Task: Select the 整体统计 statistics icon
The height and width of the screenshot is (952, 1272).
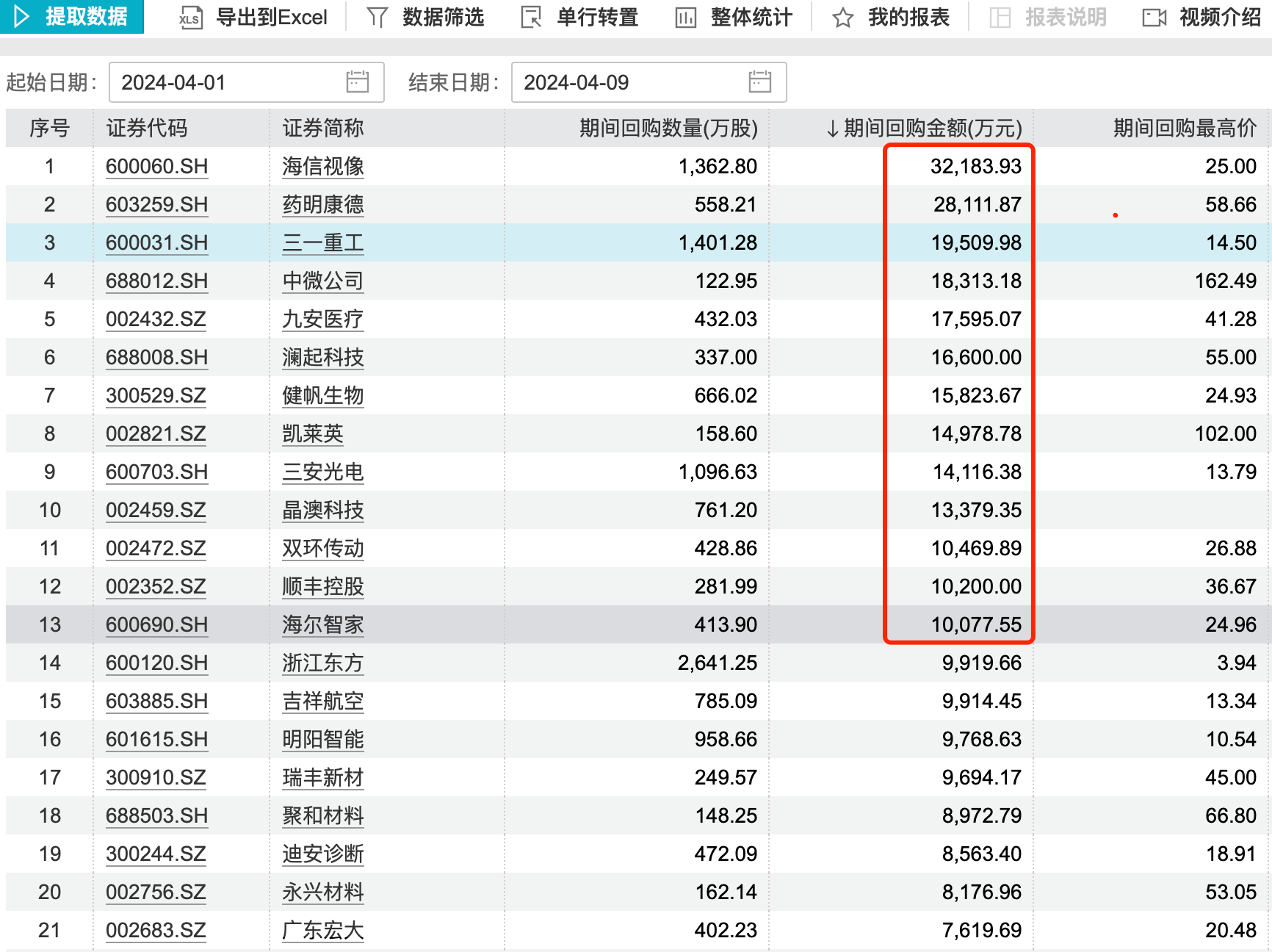Action: 686,18
